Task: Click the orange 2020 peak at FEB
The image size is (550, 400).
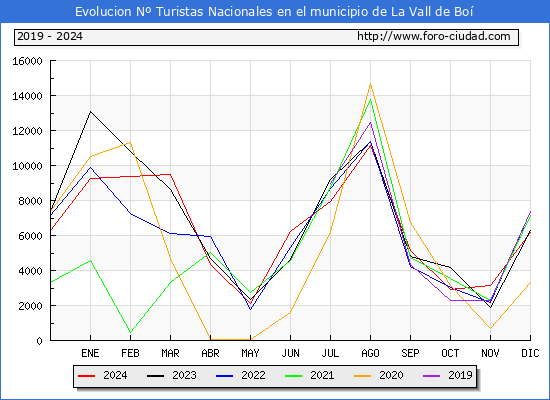Action: pyautogui.click(x=130, y=142)
